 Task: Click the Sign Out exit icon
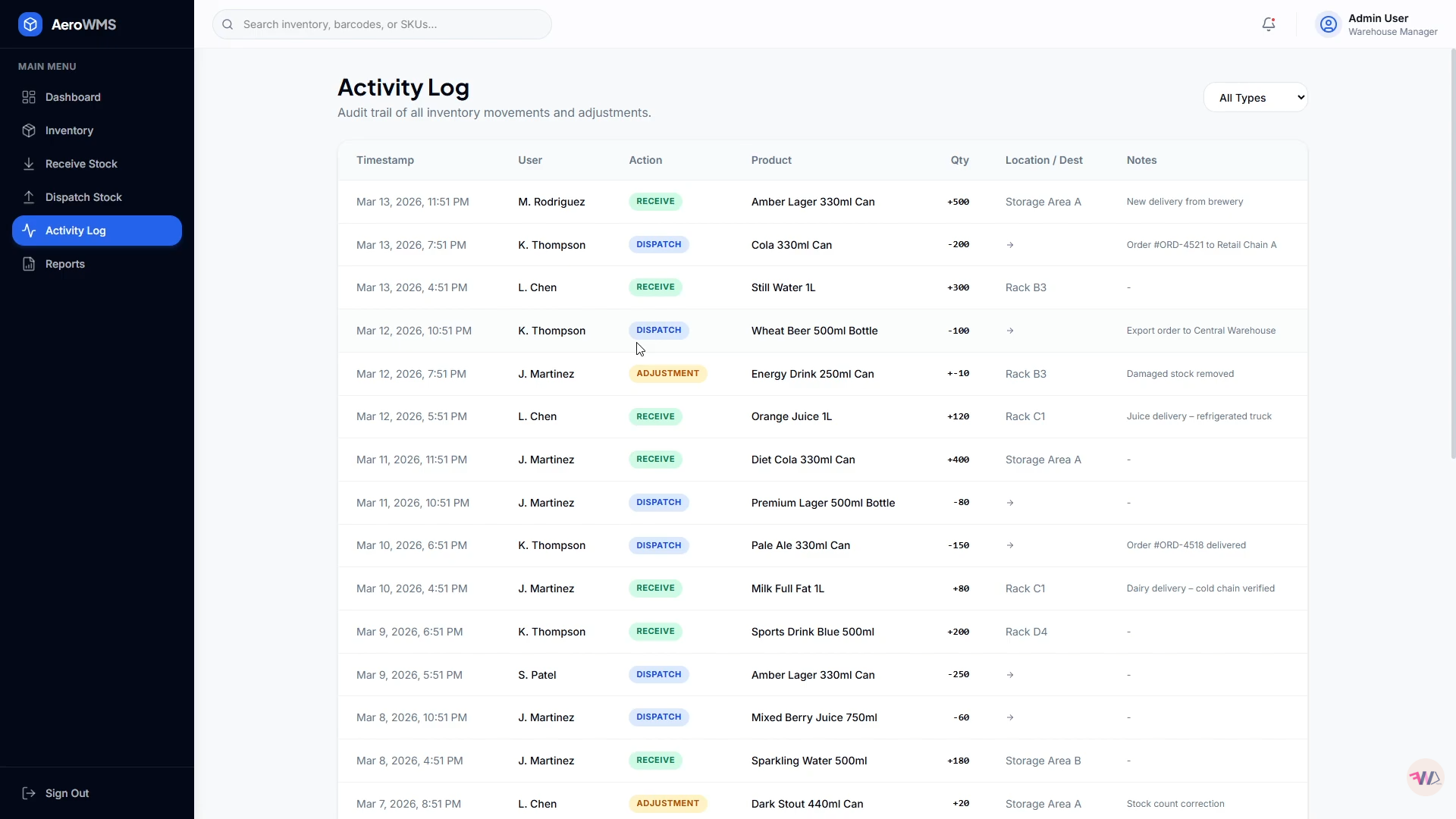[x=29, y=793]
